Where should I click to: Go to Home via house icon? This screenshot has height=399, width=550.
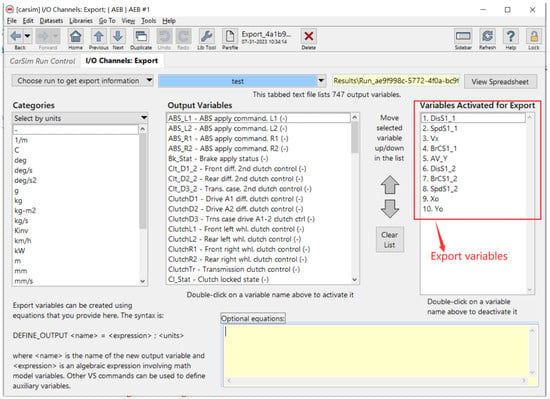(x=75, y=36)
